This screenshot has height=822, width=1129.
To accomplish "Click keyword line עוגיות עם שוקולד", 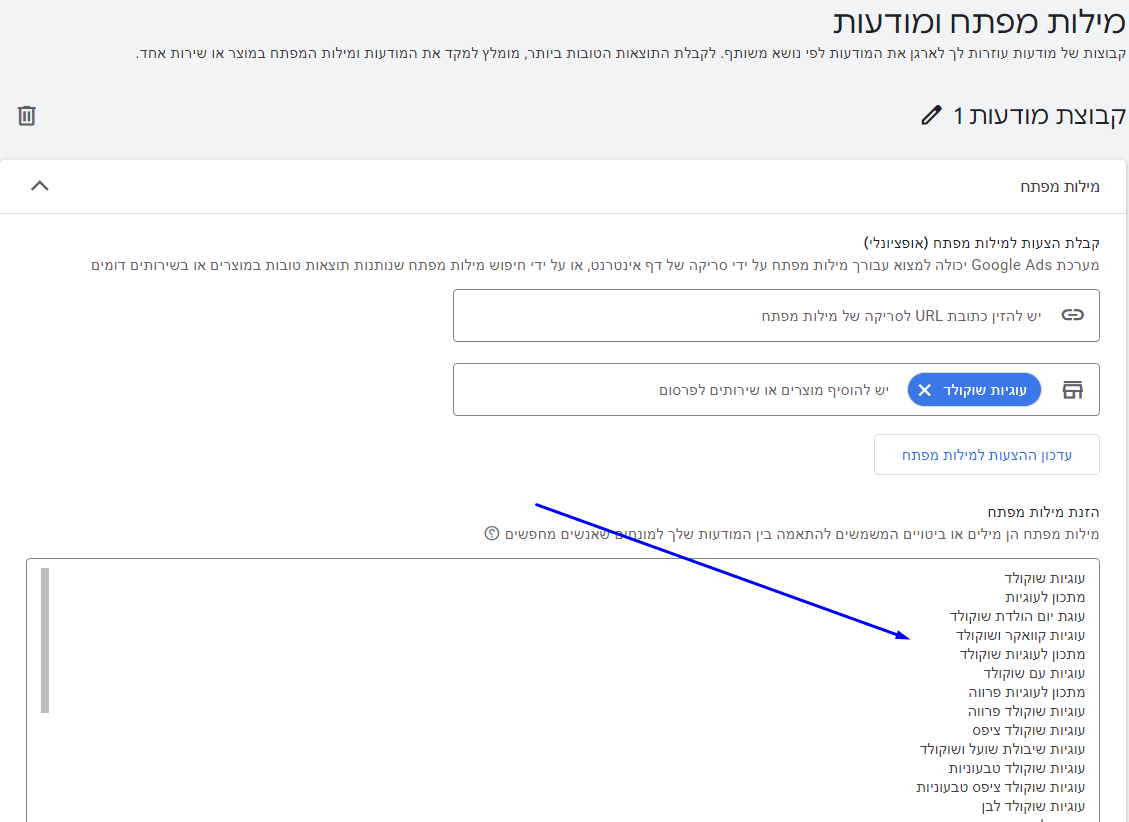I will (1034, 674).
